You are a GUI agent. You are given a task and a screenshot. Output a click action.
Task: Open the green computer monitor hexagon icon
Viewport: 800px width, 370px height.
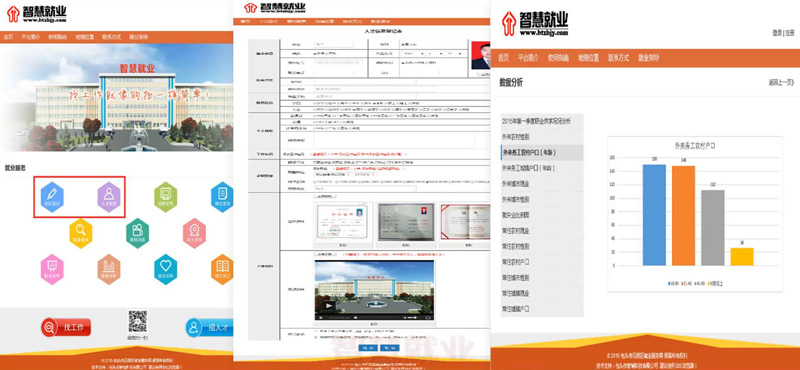pos(166,197)
